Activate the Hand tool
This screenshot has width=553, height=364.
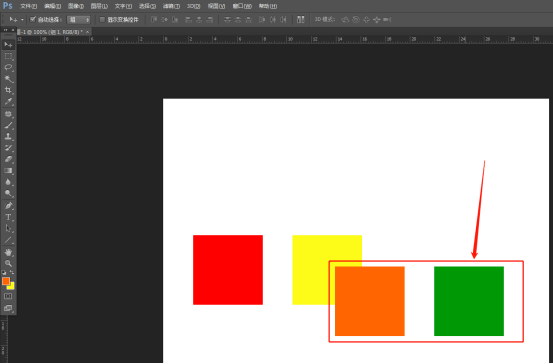[x=8, y=252]
